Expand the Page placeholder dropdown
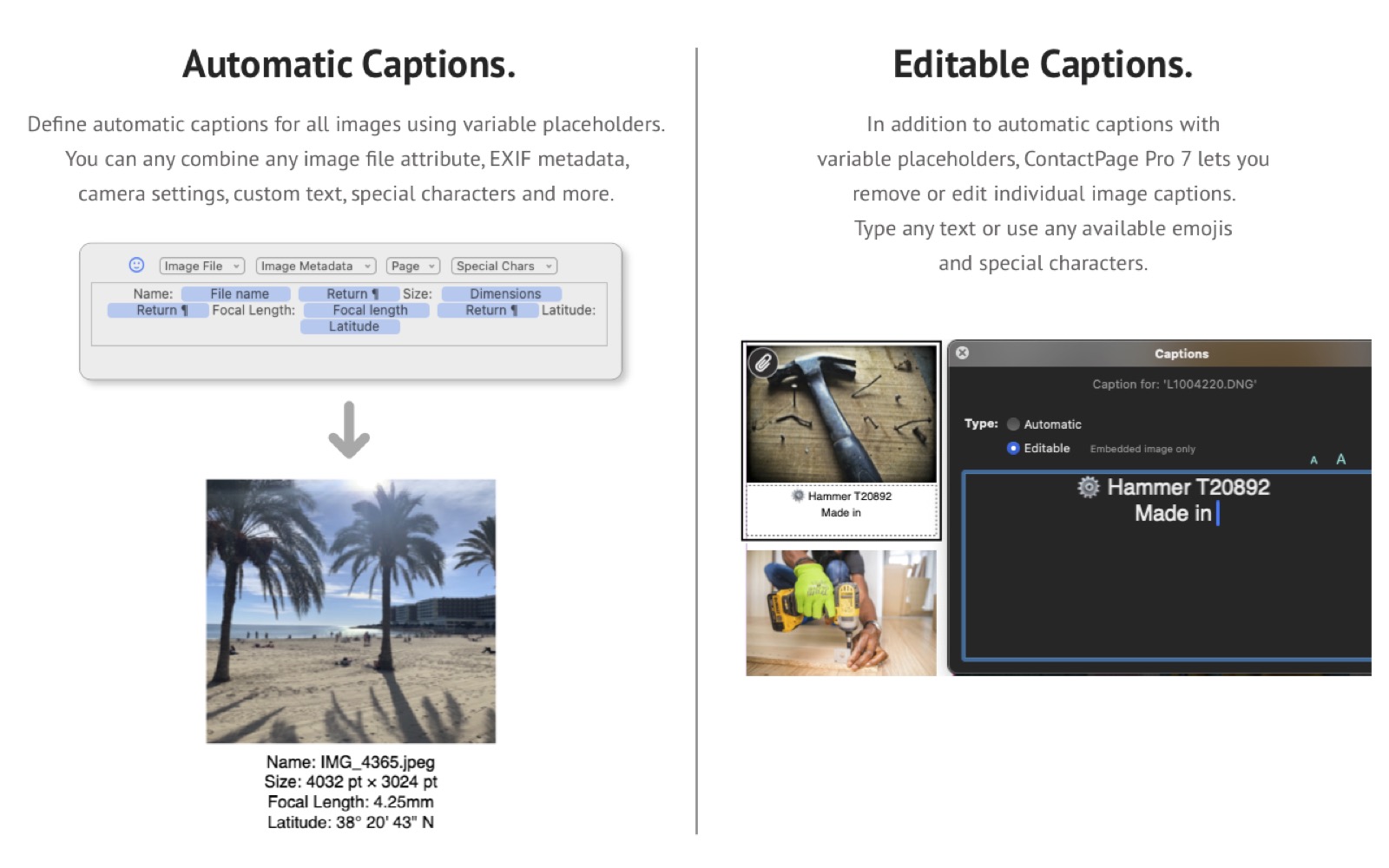Screen dimensions: 1389x868 point(413,266)
